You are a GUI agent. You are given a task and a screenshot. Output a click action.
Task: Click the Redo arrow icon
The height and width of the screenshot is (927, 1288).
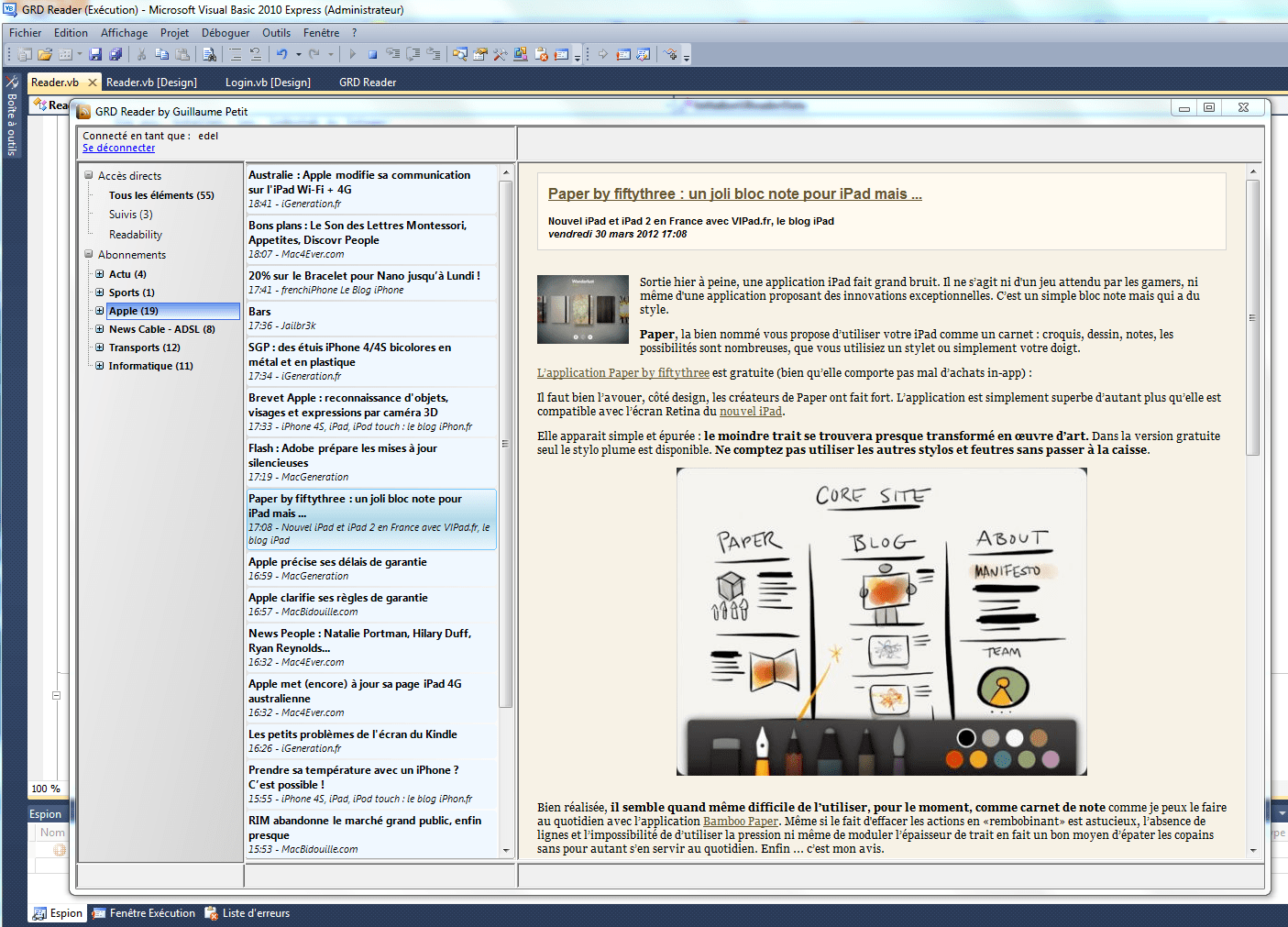point(314,55)
